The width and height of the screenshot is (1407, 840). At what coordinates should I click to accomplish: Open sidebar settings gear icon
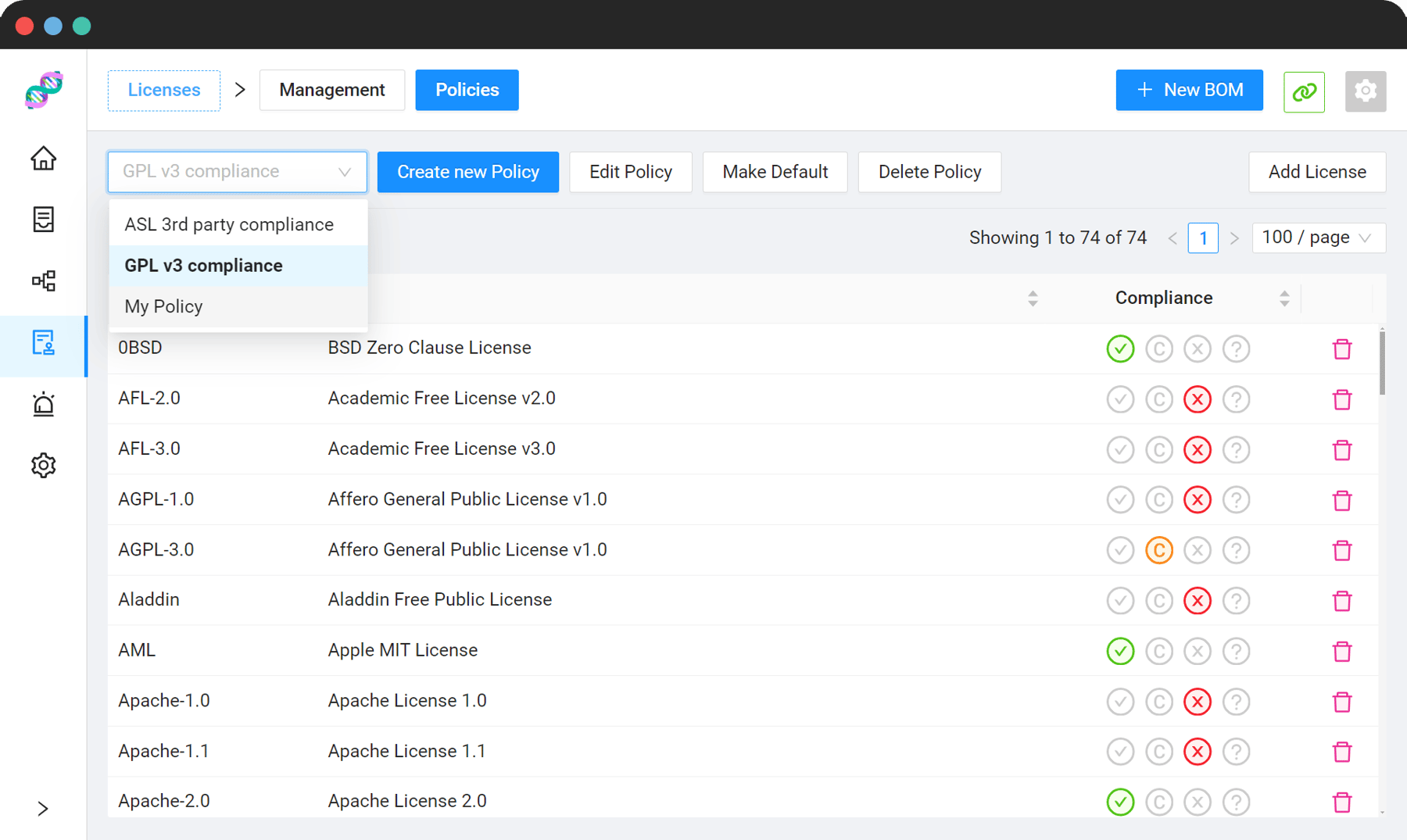click(44, 466)
